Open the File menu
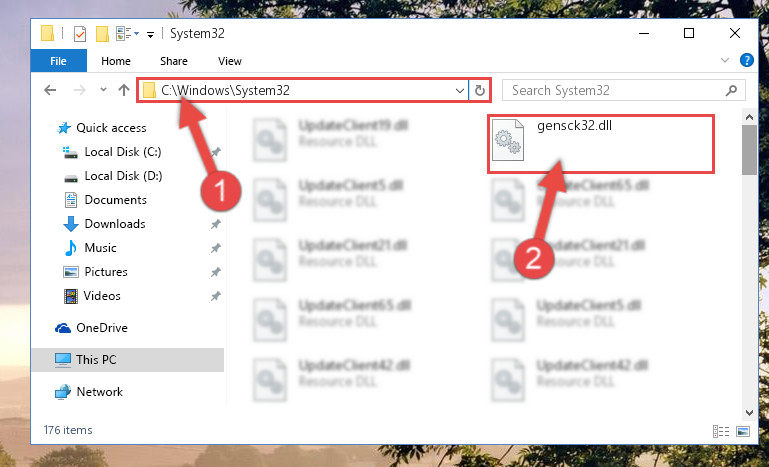 [58, 61]
